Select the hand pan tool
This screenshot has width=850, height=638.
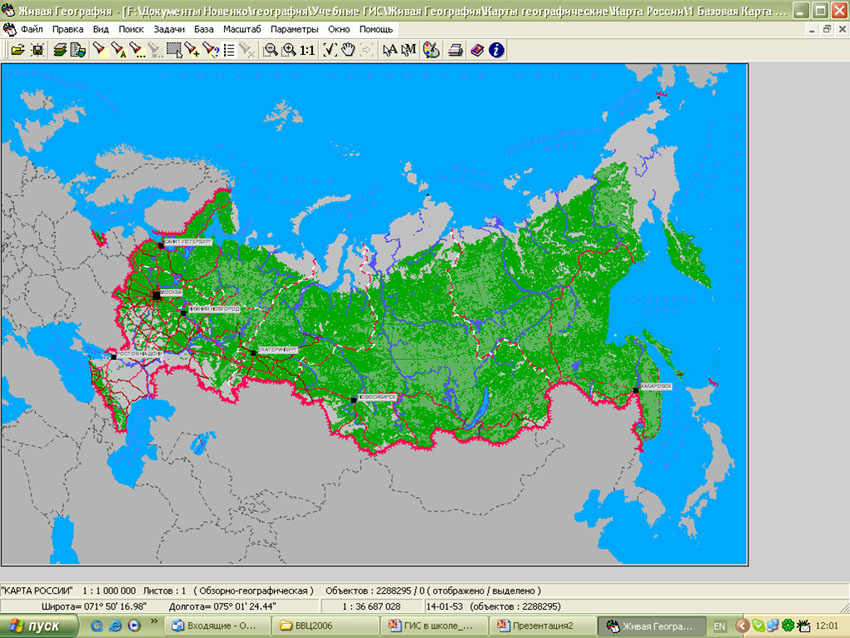(x=348, y=49)
